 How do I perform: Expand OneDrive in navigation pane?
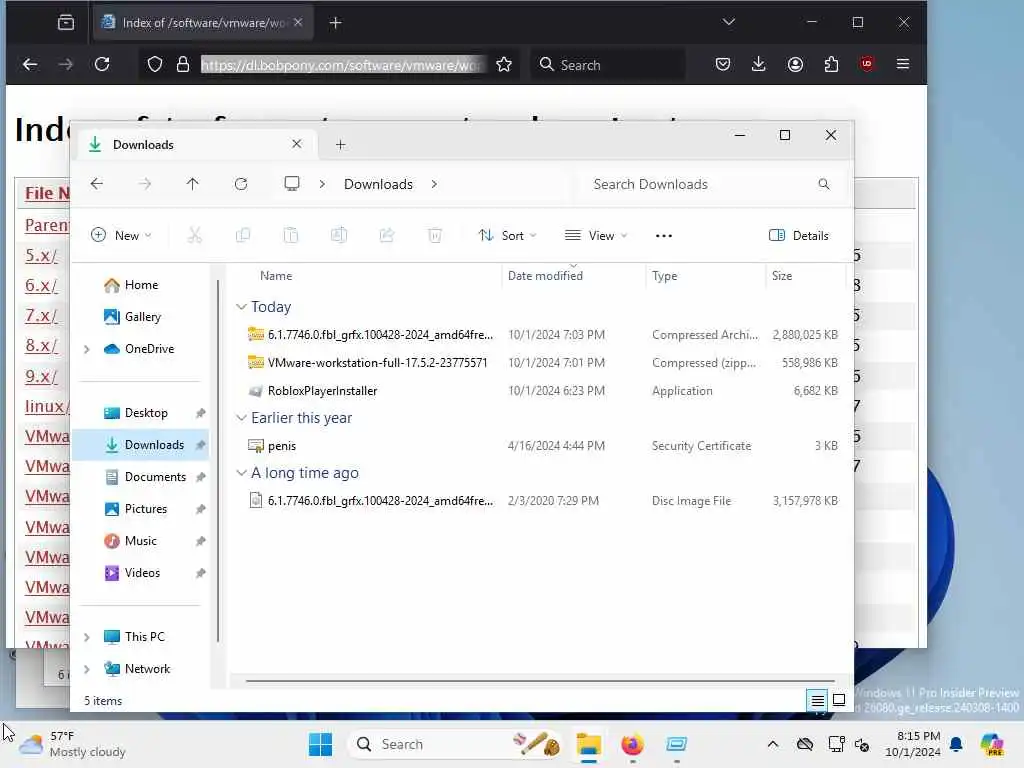87,349
